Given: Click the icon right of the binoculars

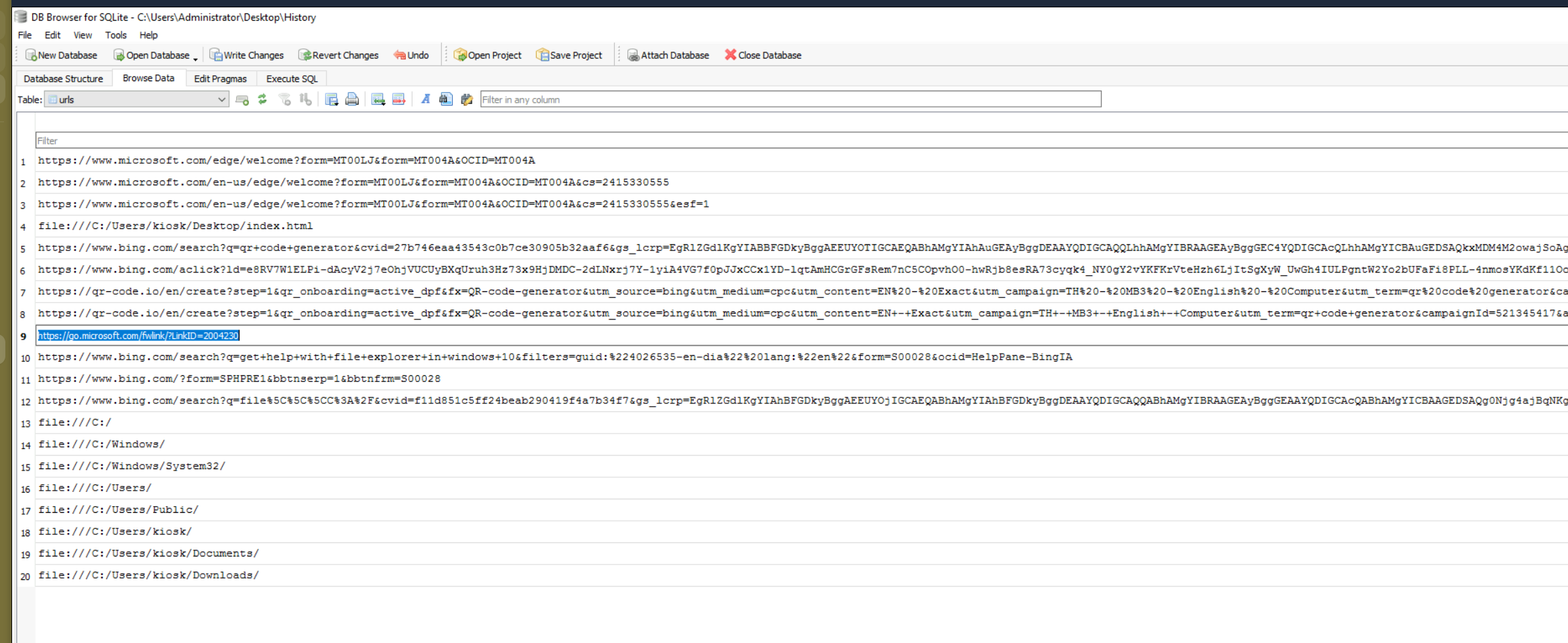Looking at the screenshot, I should (x=467, y=99).
